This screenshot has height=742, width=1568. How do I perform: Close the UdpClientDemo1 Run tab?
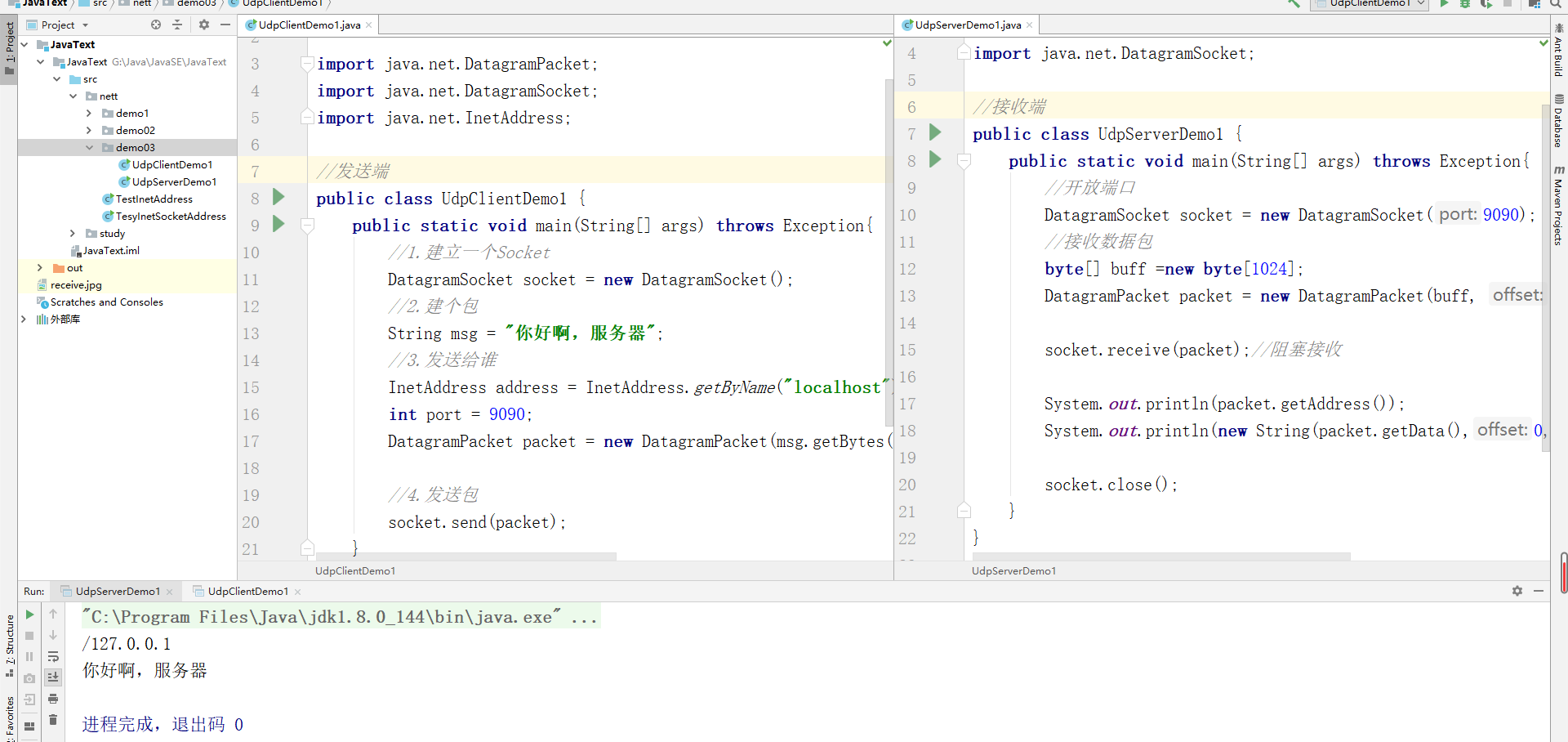point(298,592)
